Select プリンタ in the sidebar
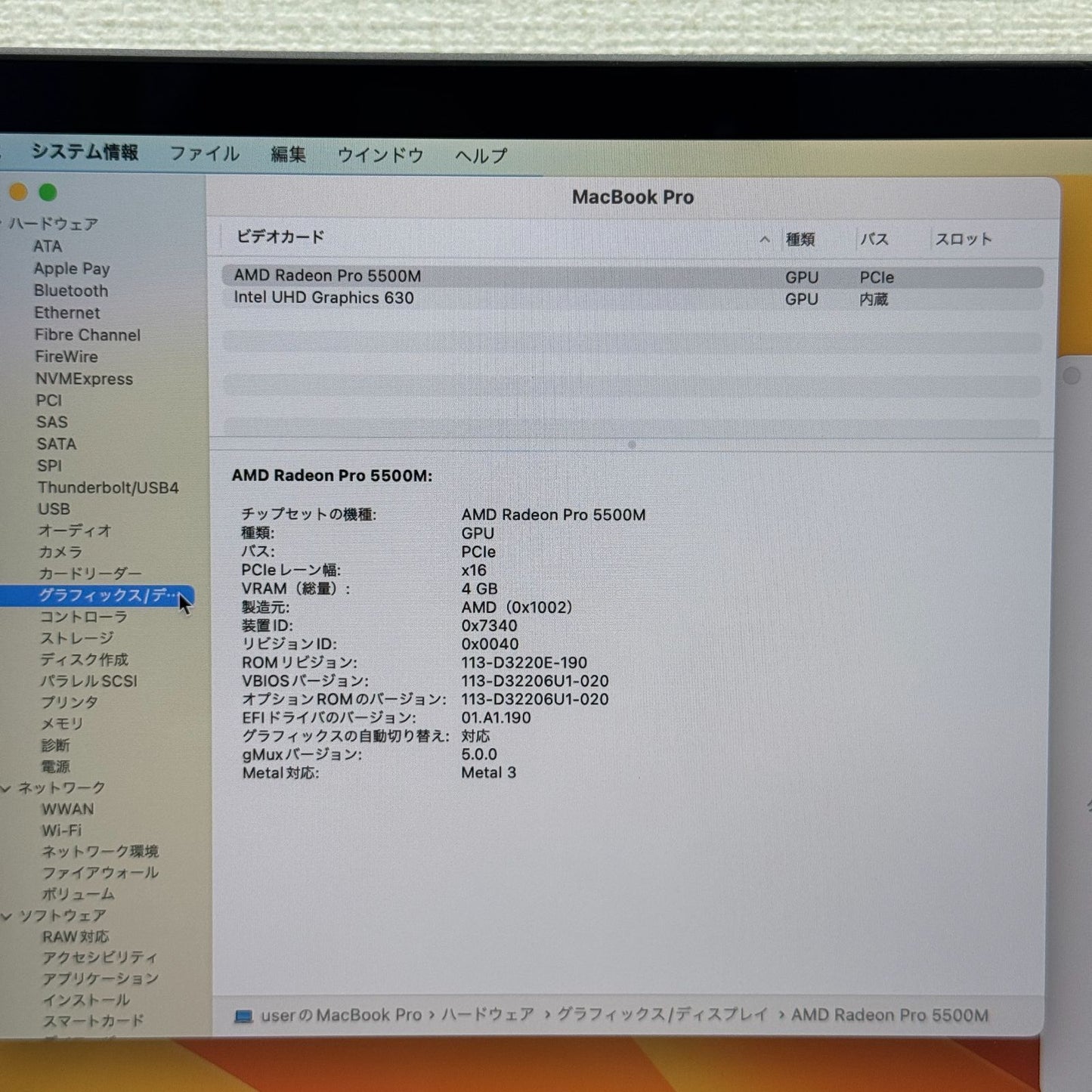This screenshot has width=1092, height=1092. coord(70,703)
